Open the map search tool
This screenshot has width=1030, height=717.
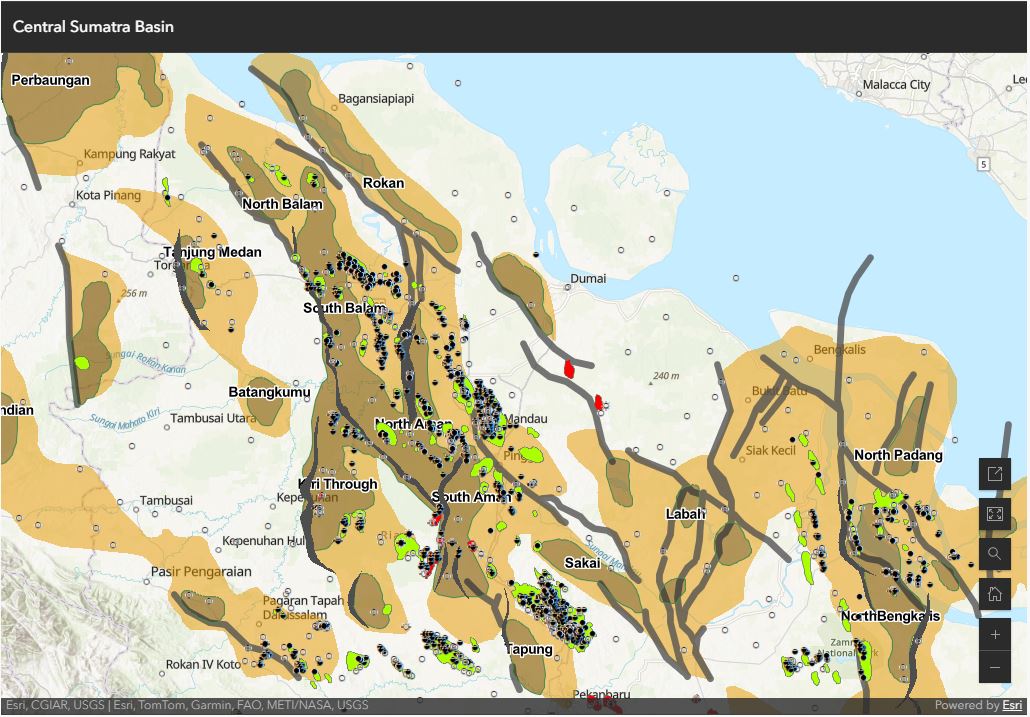point(994,554)
